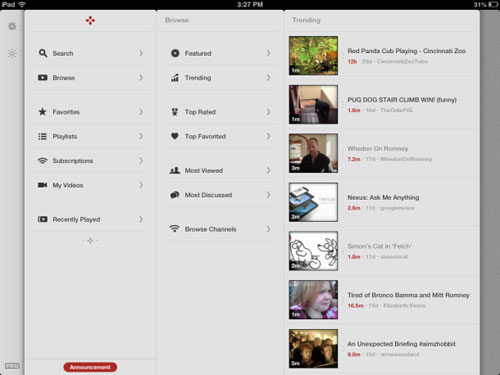
Task: Tap the red four-dot app logo
Action: point(90,21)
